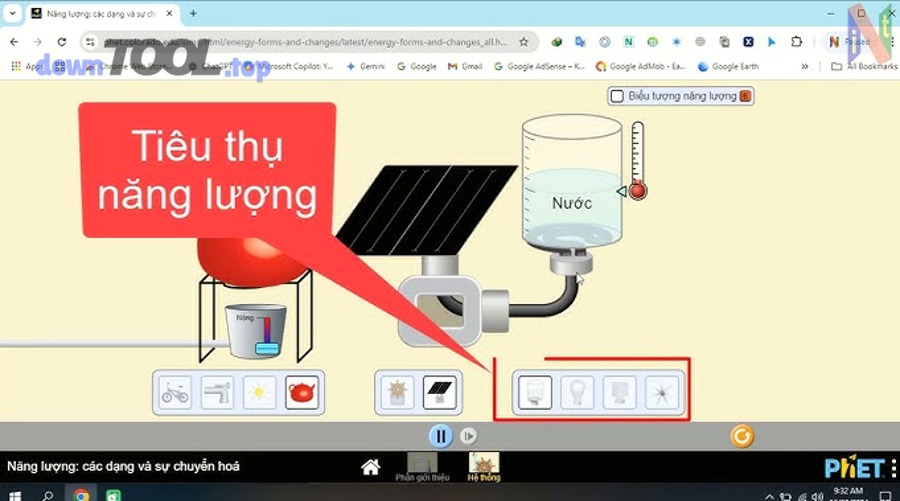900x501 pixels.
Task: Bookmark this page with the star icon
Action: point(523,42)
